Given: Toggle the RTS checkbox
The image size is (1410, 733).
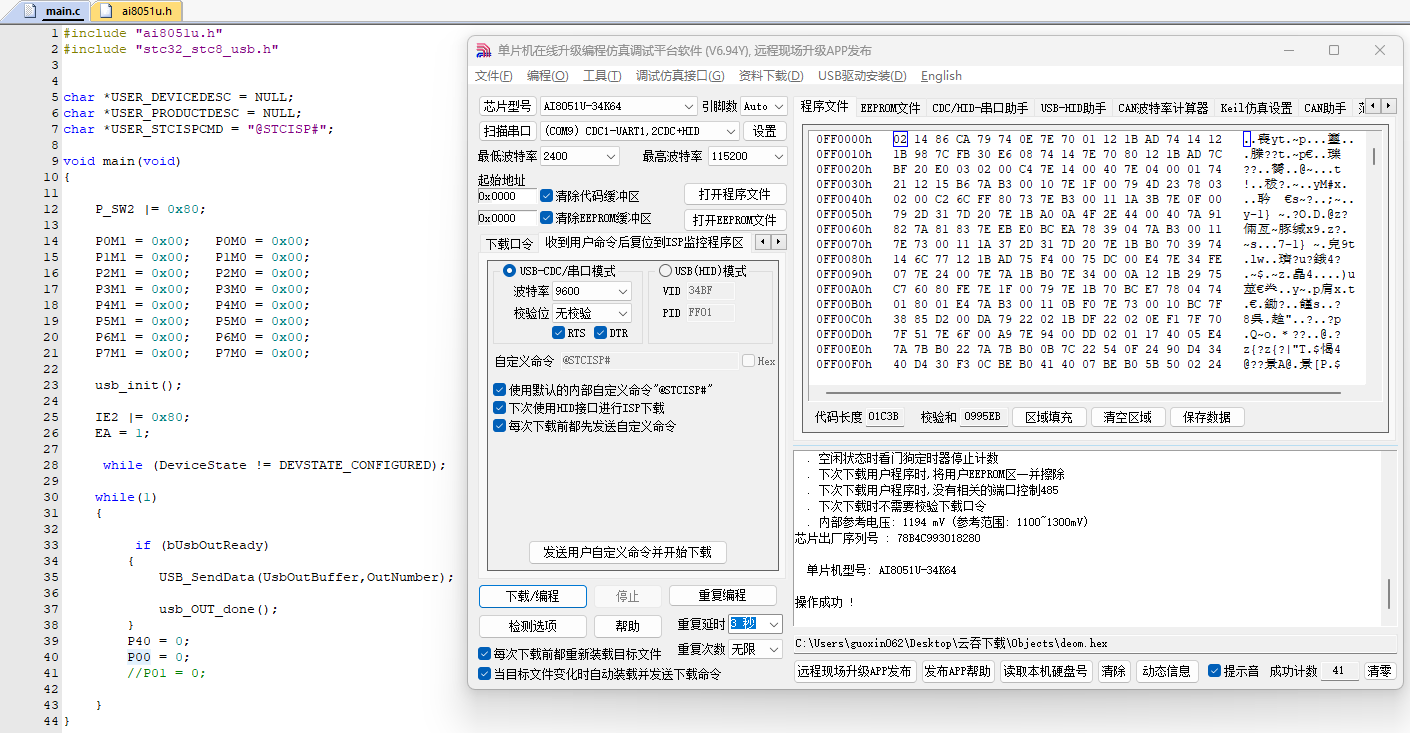Looking at the screenshot, I should pyautogui.click(x=559, y=333).
